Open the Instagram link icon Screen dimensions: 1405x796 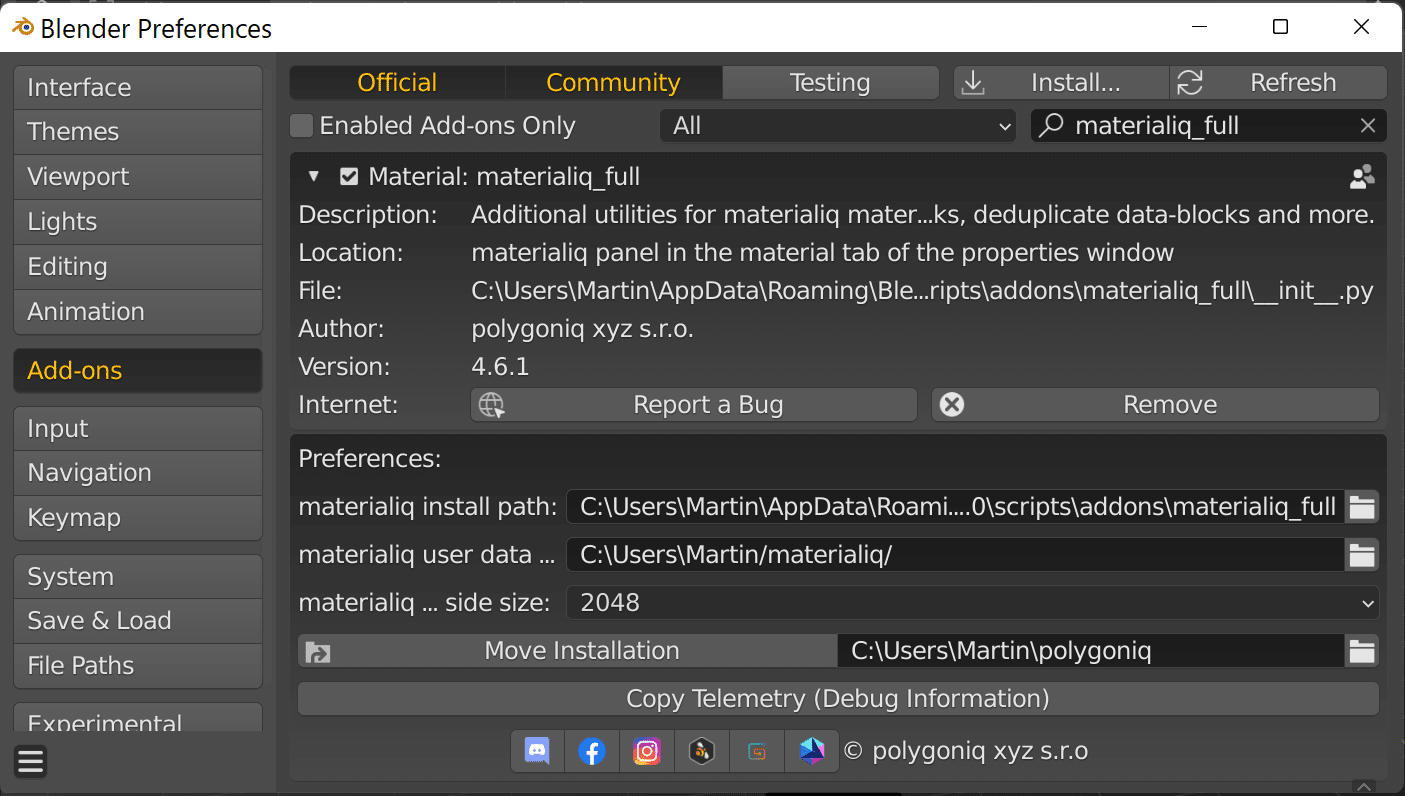647,751
